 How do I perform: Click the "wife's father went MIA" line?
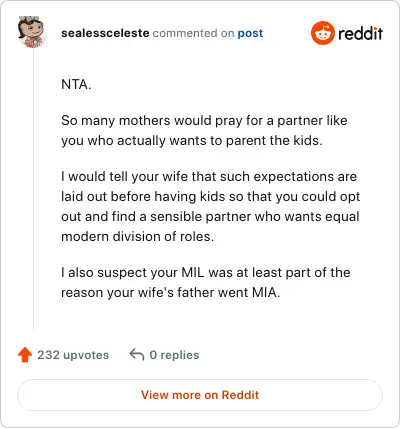click(x=170, y=292)
